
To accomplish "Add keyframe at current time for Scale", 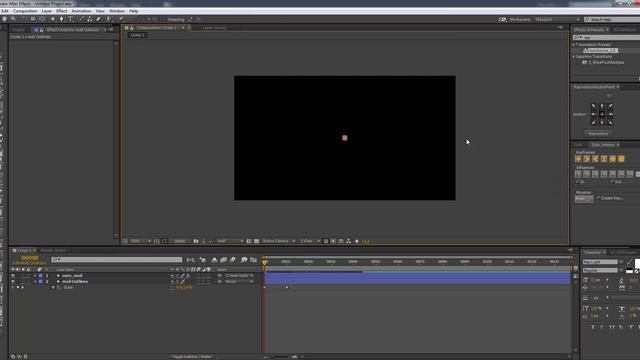I will (18, 287).
